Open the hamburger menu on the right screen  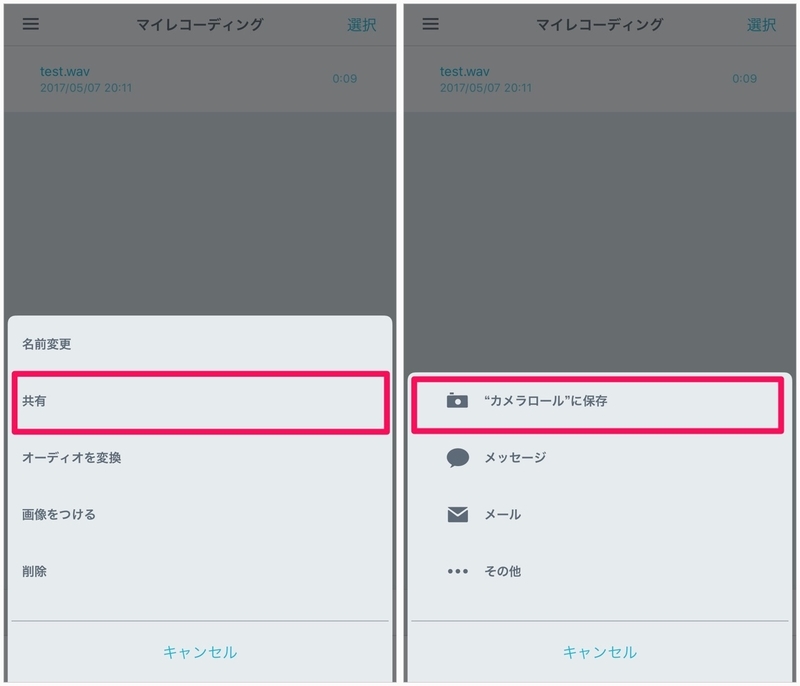[431, 24]
